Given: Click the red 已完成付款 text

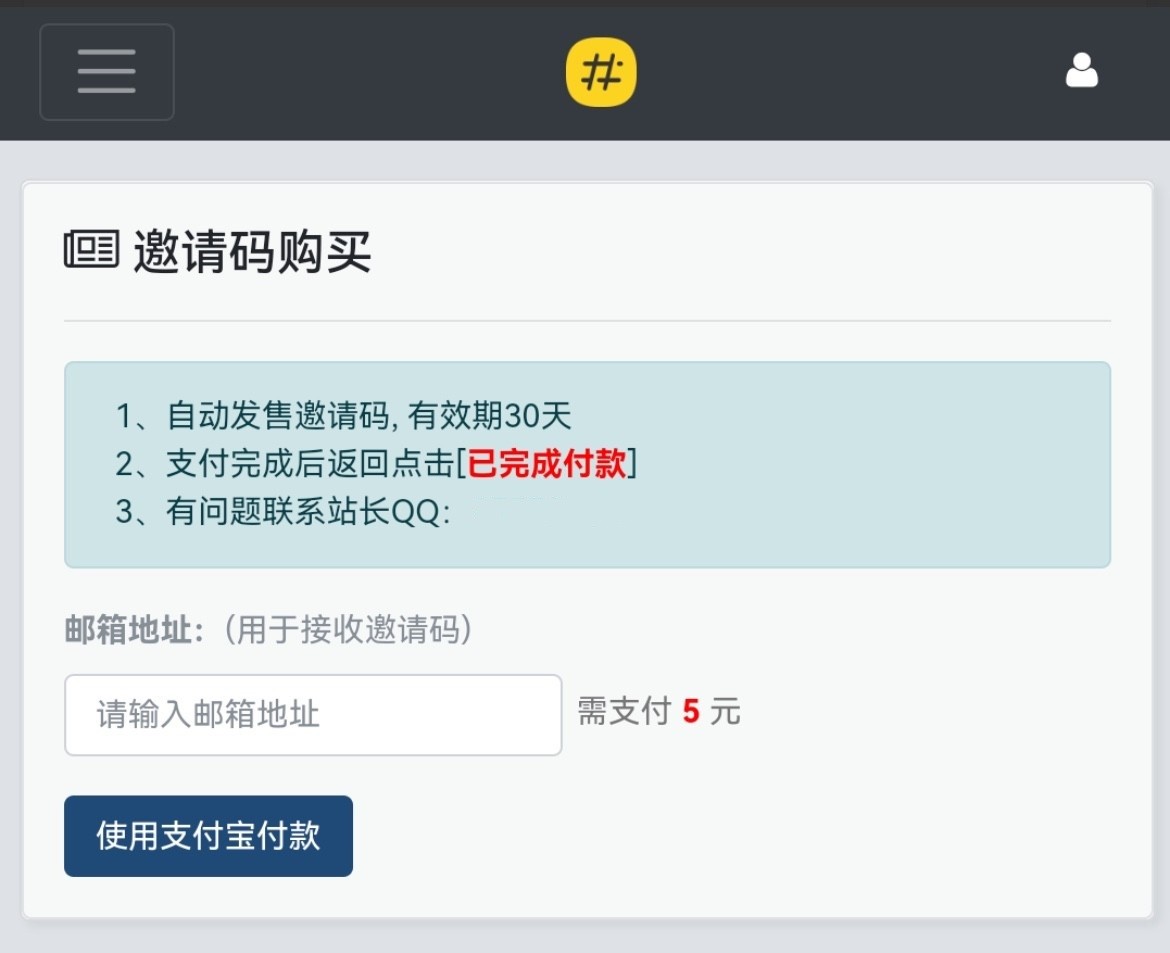Looking at the screenshot, I should tap(547, 464).
